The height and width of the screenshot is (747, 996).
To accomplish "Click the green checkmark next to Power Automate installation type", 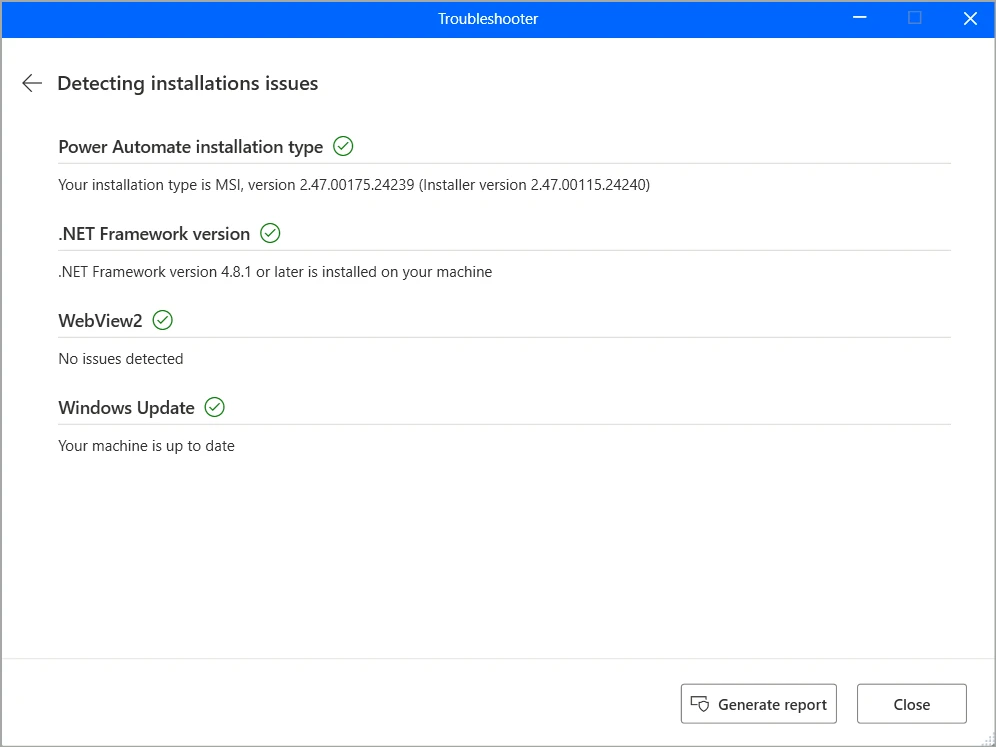I will point(343,146).
